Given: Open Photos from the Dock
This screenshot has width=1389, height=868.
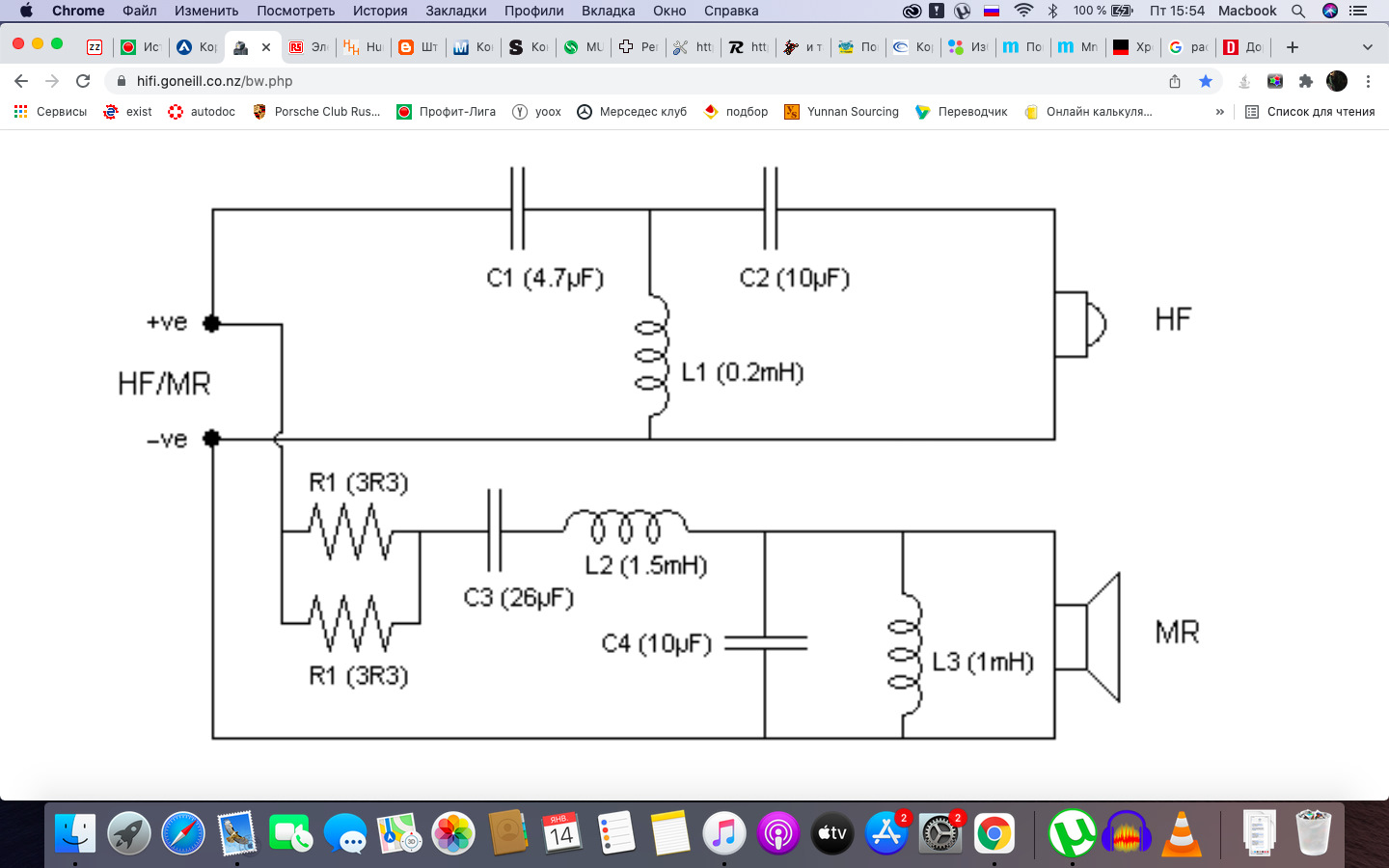Looking at the screenshot, I should coord(453,833).
